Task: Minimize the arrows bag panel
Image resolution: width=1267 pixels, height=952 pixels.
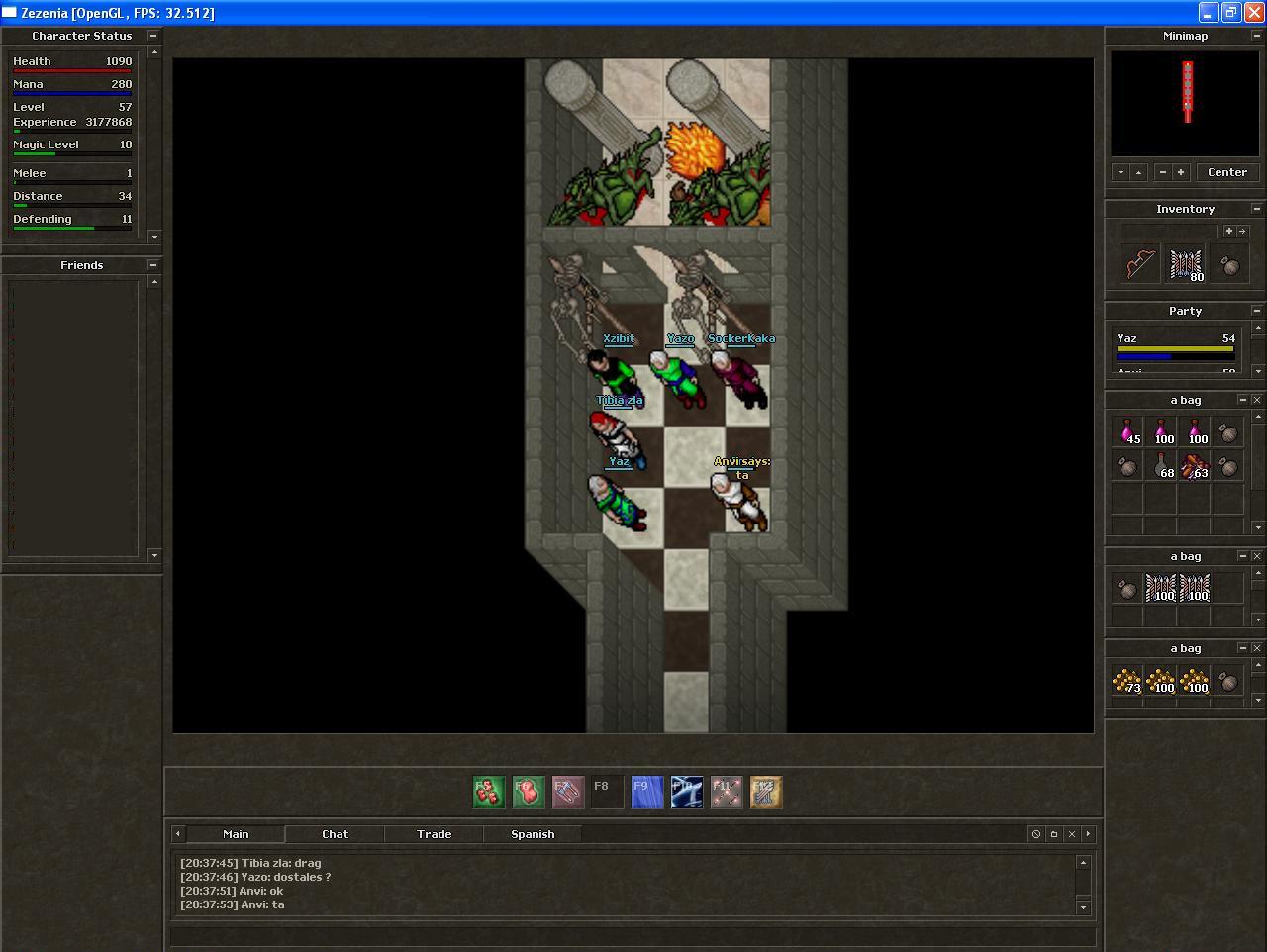Action: (1243, 556)
